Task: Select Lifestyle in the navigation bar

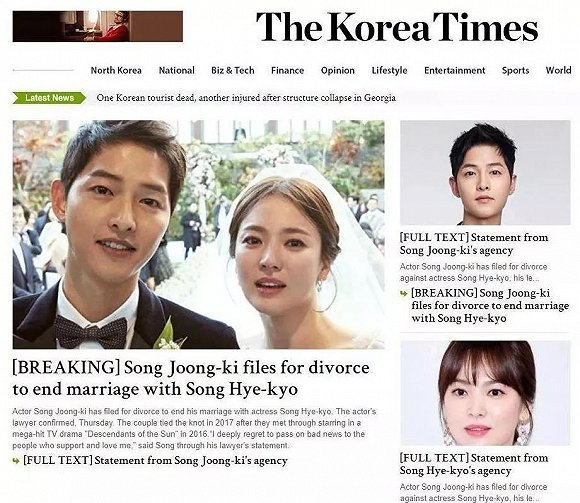Action: click(x=390, y=70)
